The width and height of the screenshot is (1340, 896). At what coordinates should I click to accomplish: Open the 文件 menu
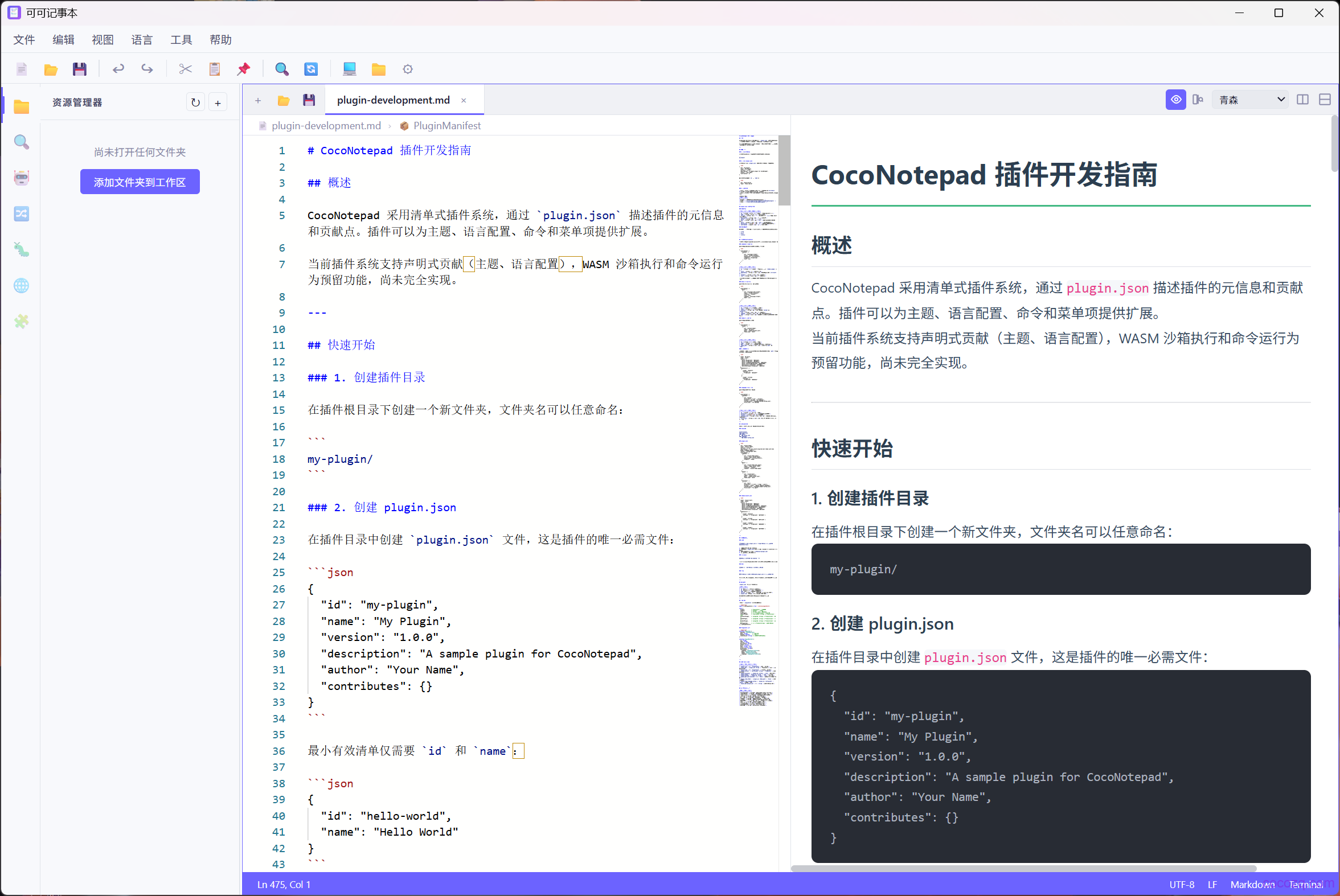(24, 39)
